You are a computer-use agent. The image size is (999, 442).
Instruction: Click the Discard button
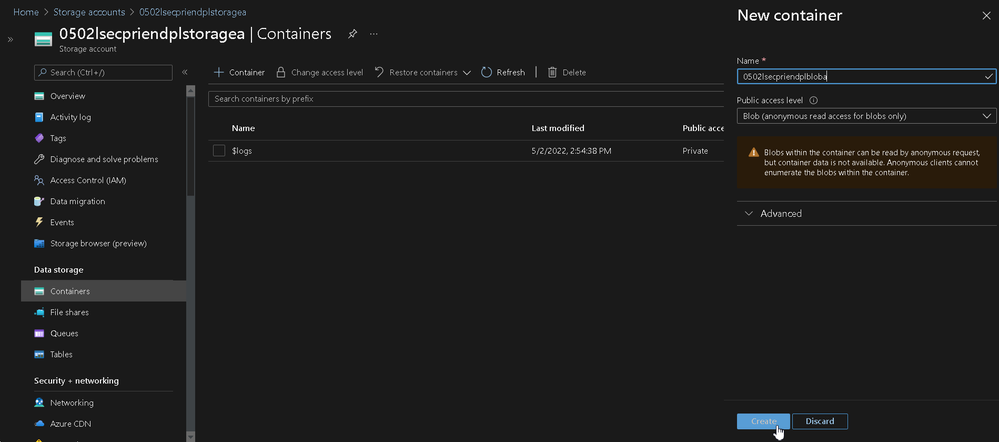(820, 421)
